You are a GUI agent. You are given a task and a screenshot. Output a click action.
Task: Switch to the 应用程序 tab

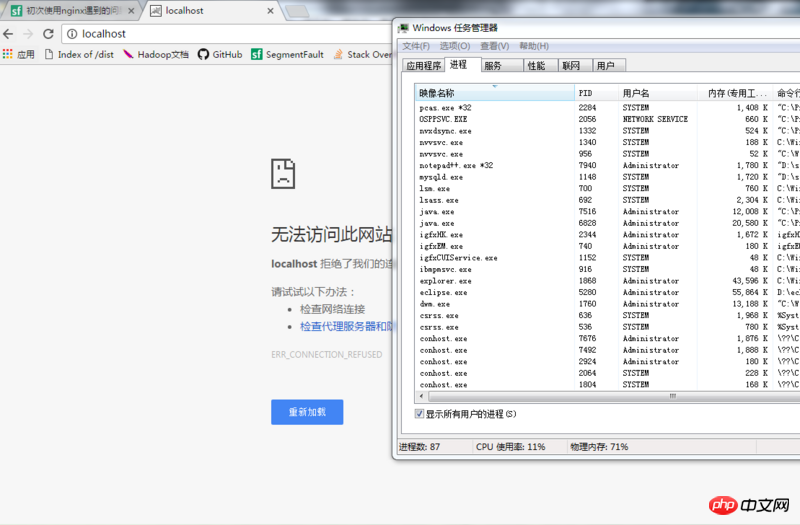click(x=423, y=65)
